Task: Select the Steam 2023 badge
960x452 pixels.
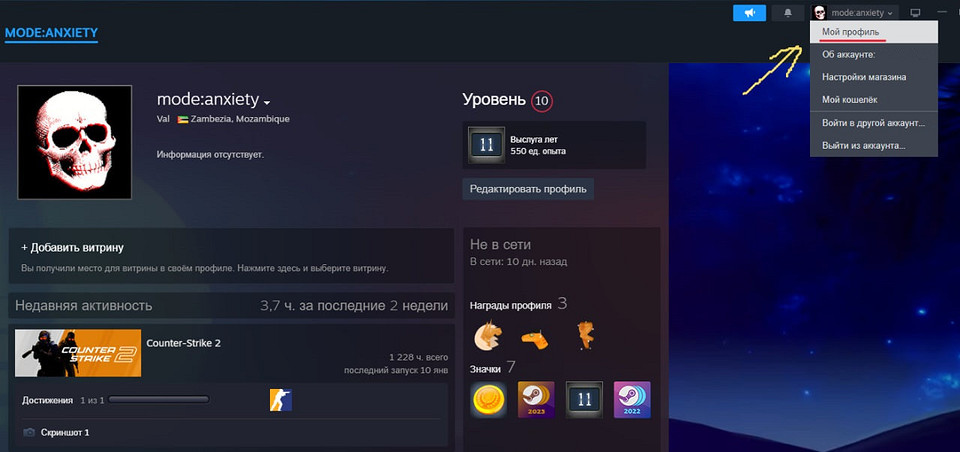Action: point(536,400)
